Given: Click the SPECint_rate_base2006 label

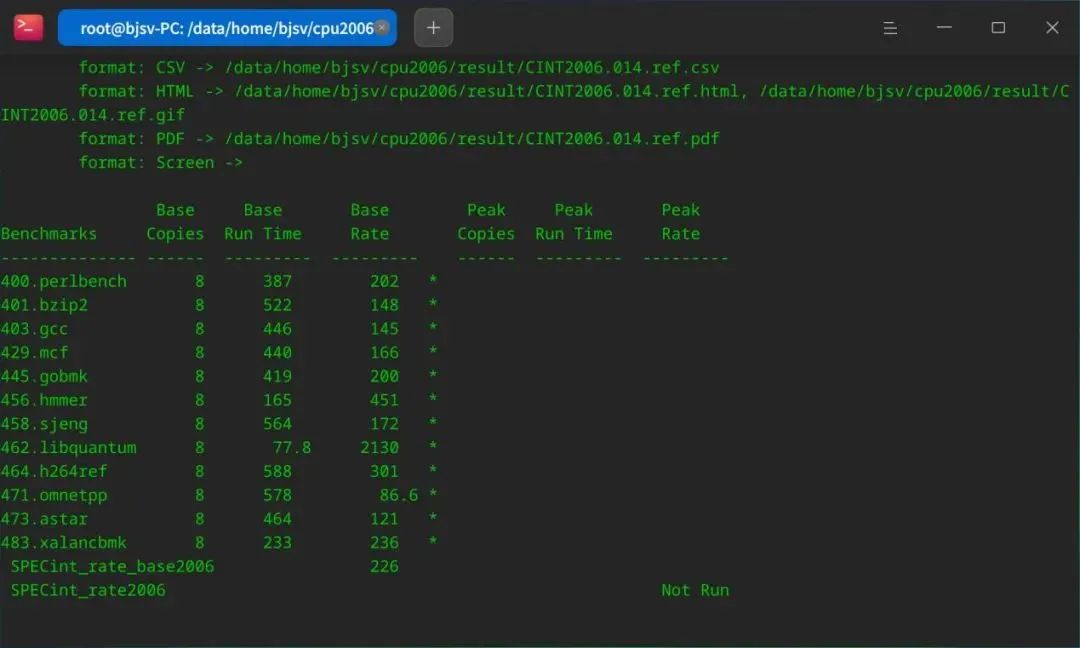Looking at the screenshot, I should pyautogui.click(x=112, y=566).
